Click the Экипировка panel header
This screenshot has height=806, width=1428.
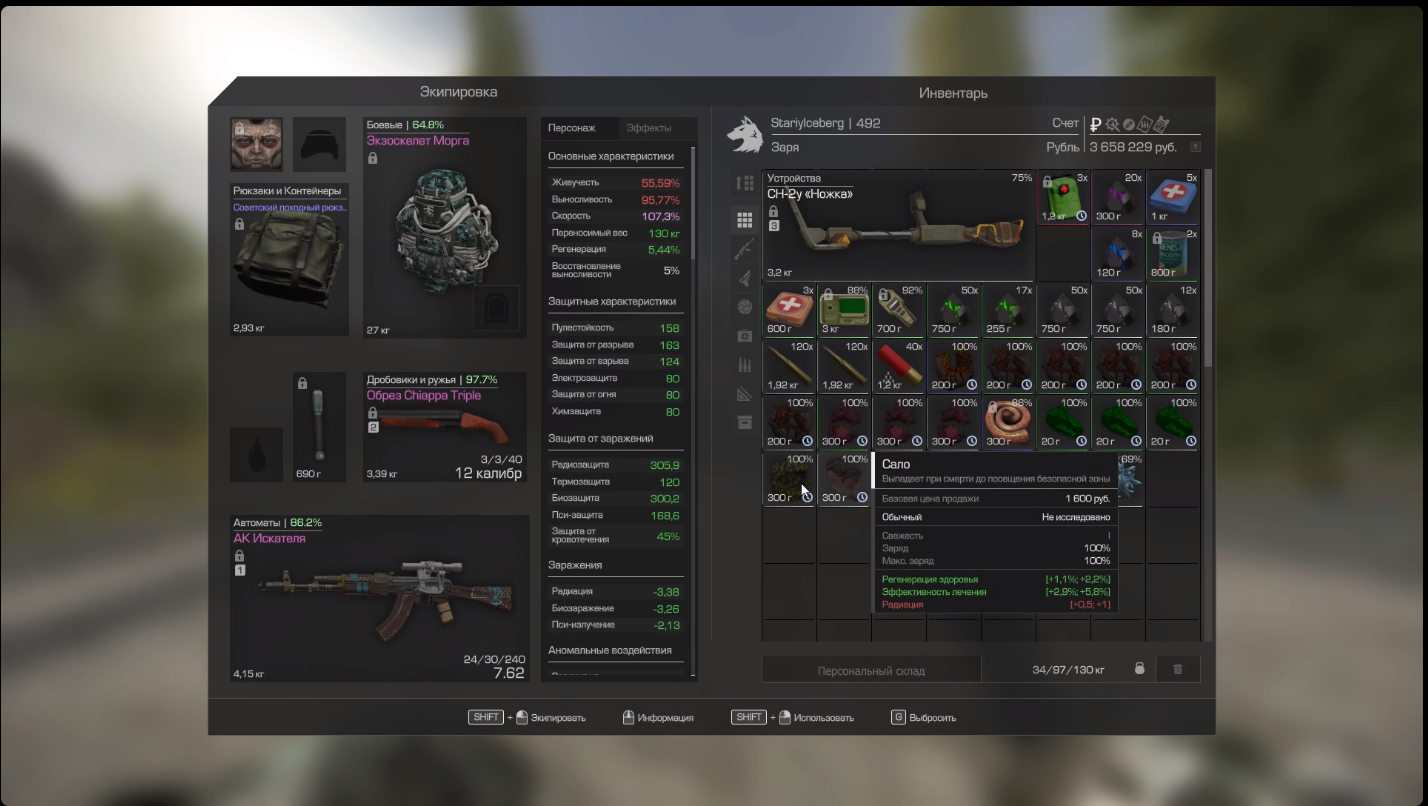(458, 92)
